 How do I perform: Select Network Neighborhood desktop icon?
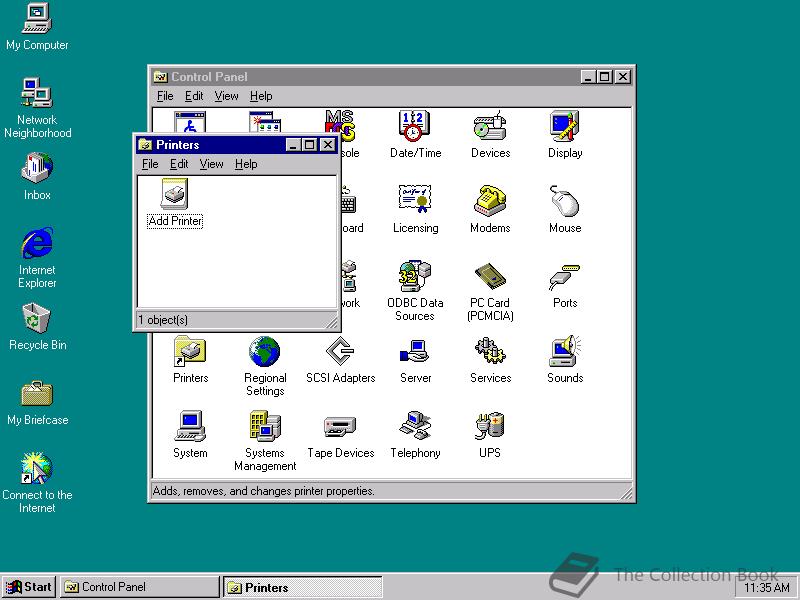pyautogui.click(x=37, y=108)
